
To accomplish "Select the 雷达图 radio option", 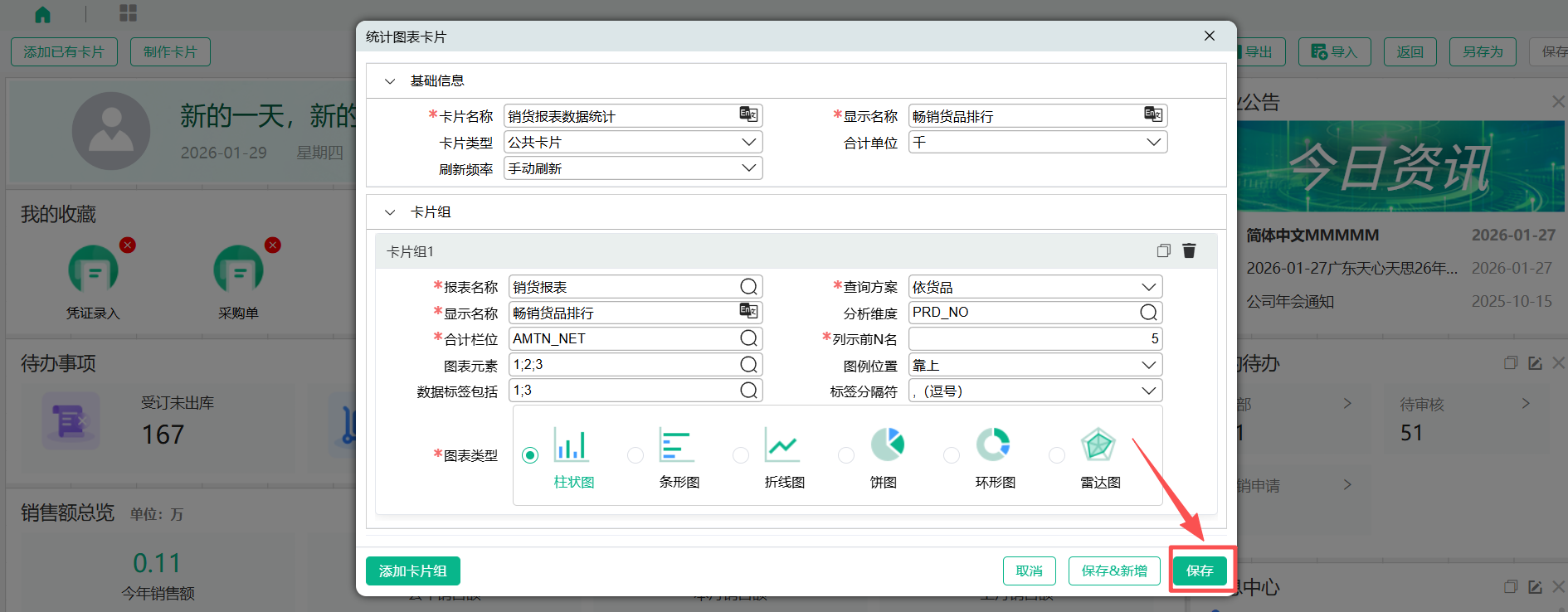I will coord(1057,455).
